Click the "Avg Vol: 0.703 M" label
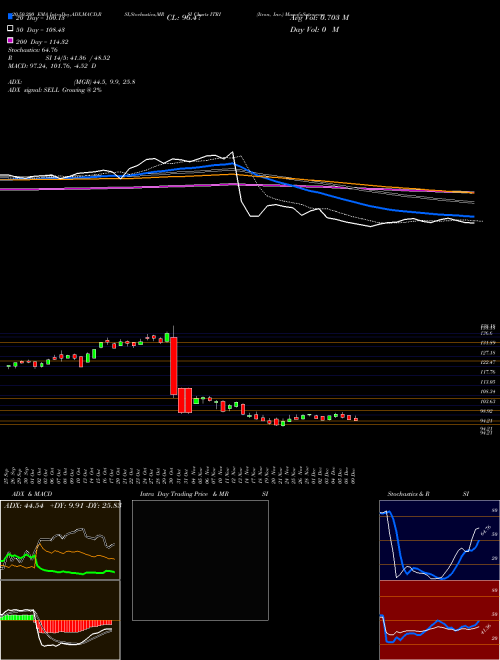500x660 pixels. point(319,18)
